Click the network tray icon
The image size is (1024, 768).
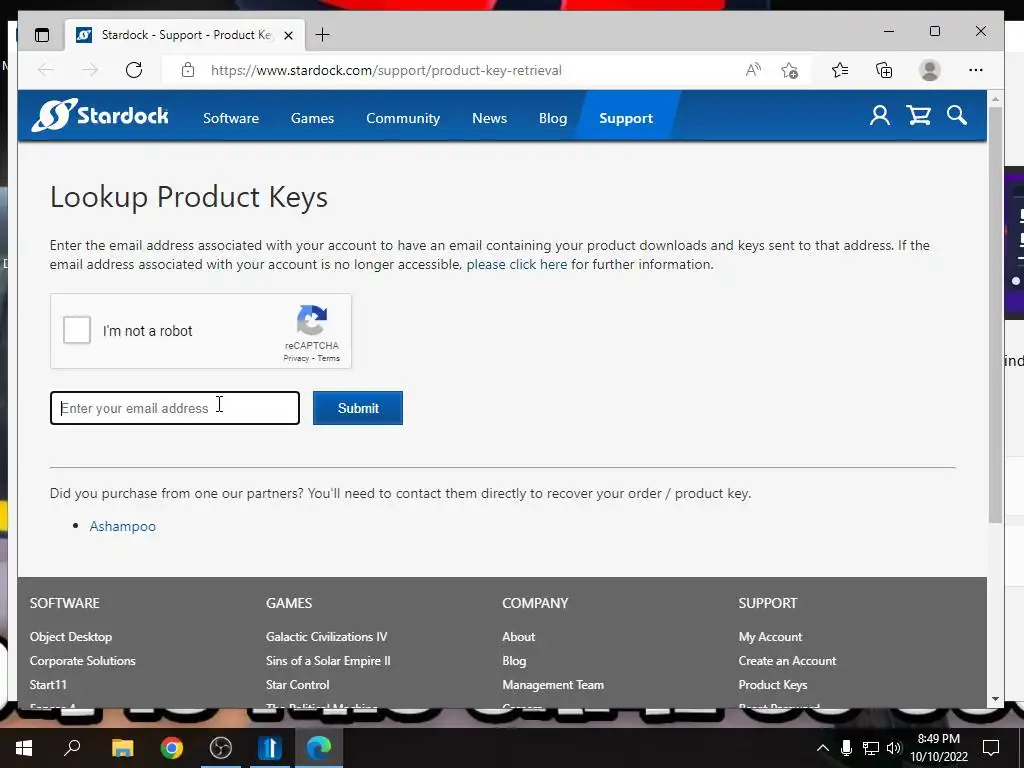coord(871,748)
